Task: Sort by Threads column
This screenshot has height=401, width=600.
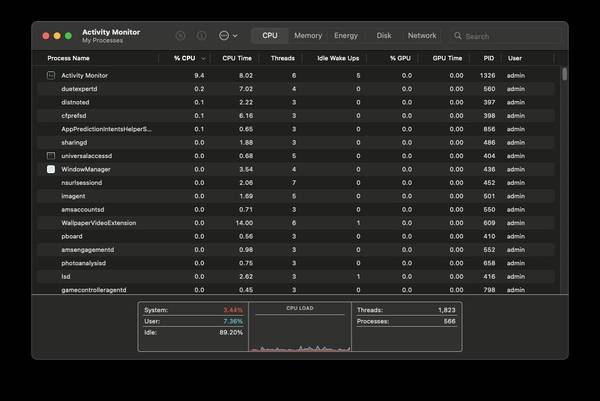Action: (x=283, y=58)
